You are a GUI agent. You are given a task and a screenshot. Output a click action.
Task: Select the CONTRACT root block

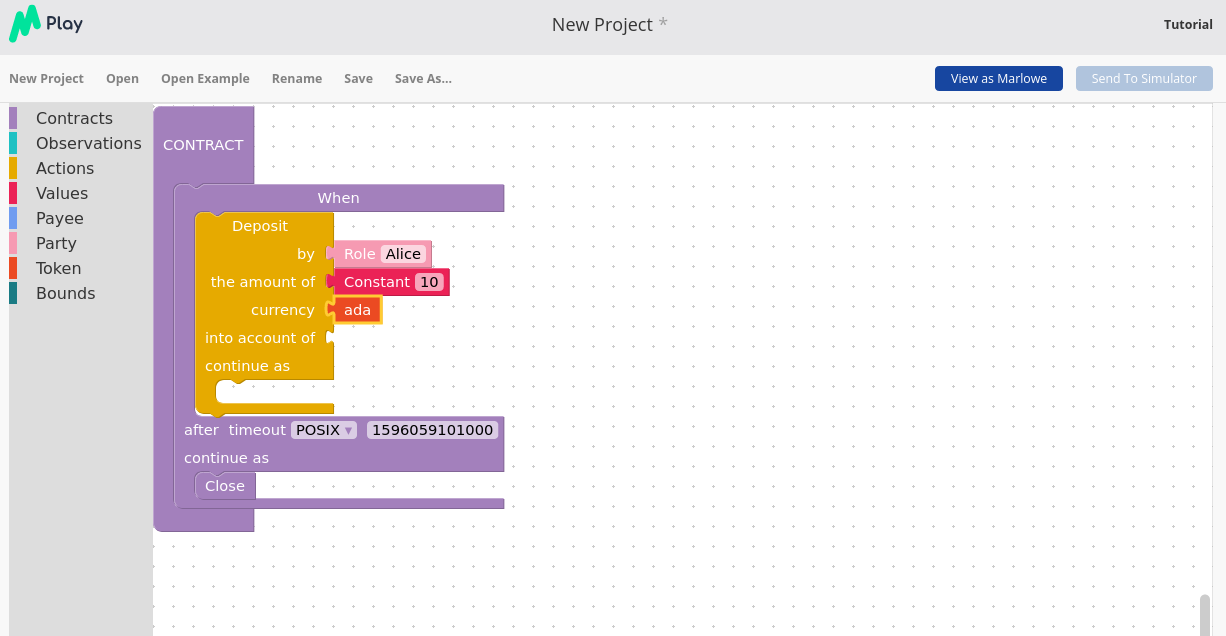point(203,145)
